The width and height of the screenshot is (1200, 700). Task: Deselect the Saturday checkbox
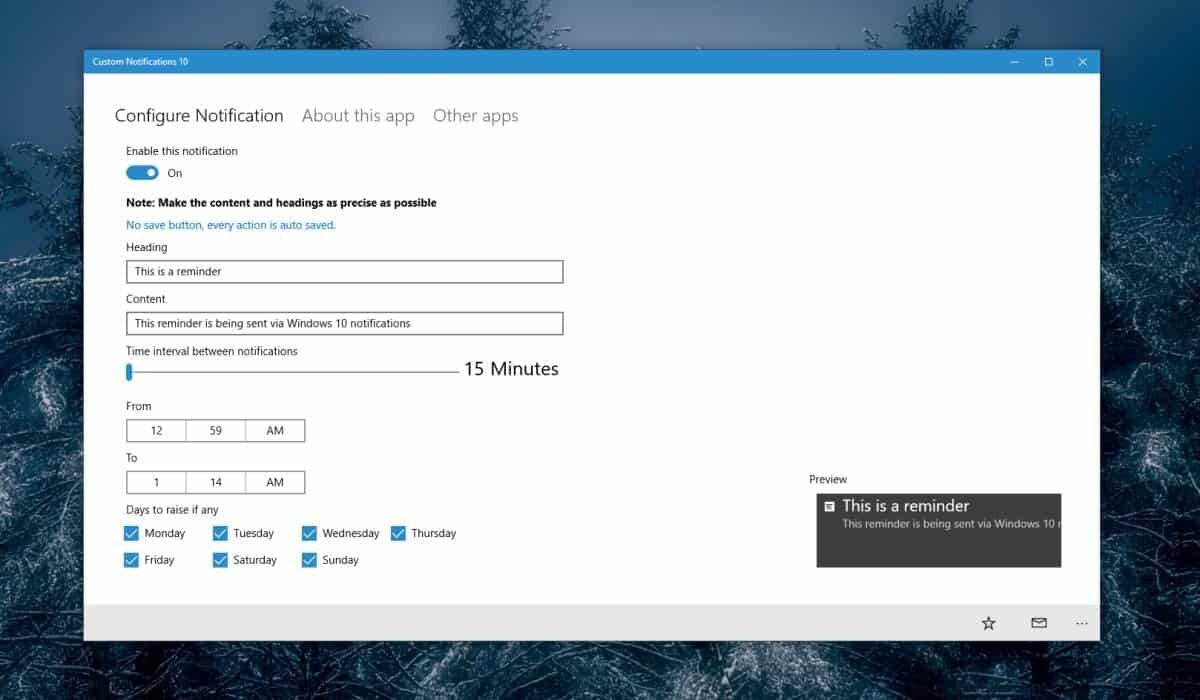(220, 560)
